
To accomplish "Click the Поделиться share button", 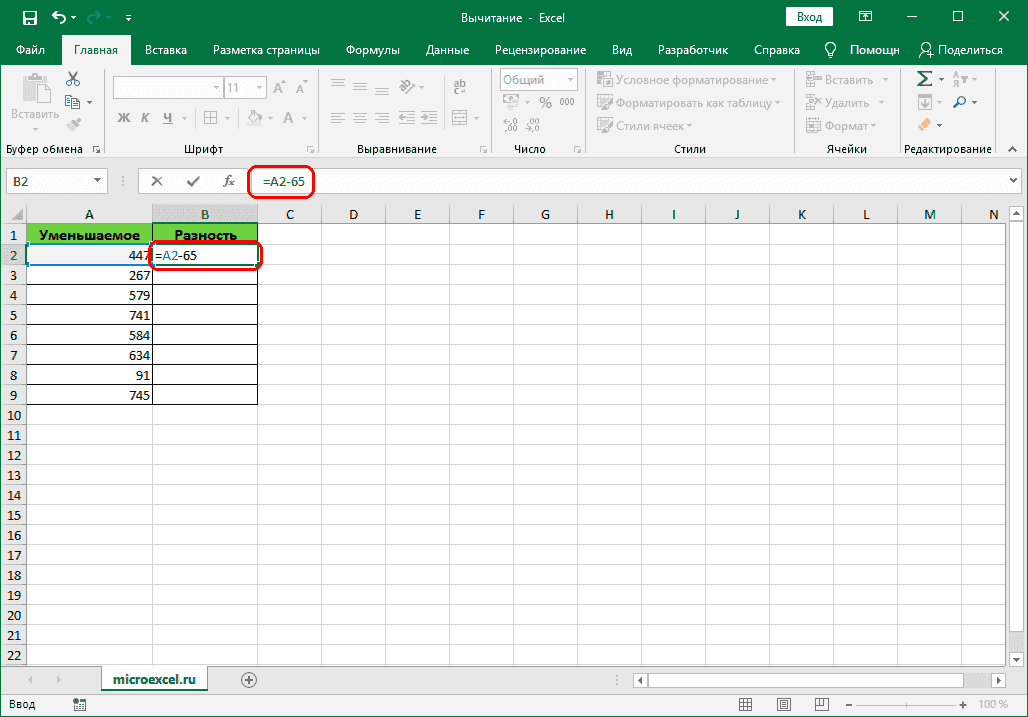I will coord(961,50).
